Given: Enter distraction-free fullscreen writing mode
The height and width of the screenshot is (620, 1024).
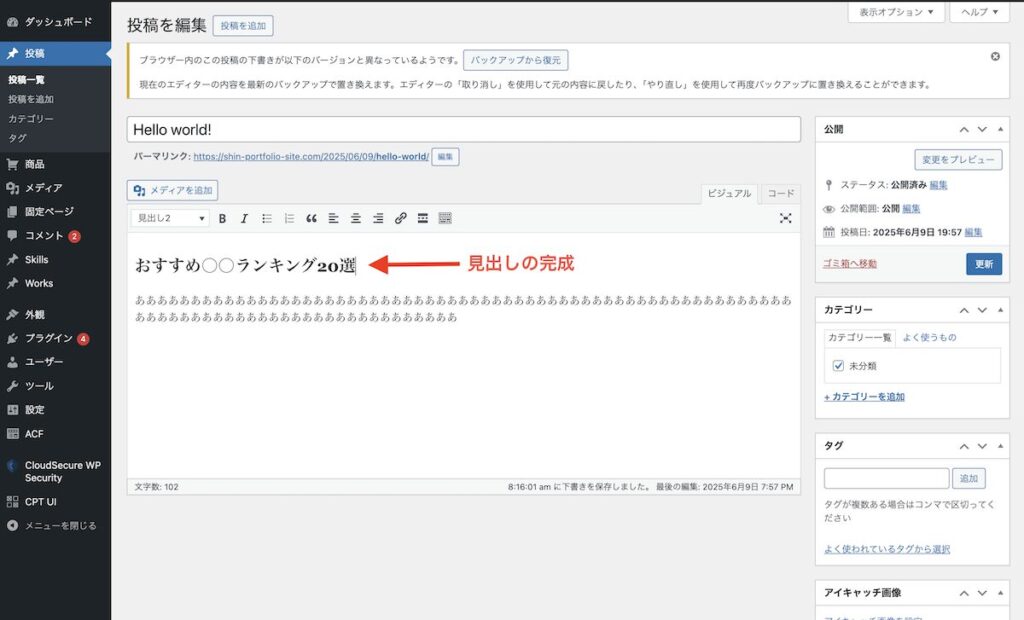Looking at the screenshot, I should pos(786,218).
